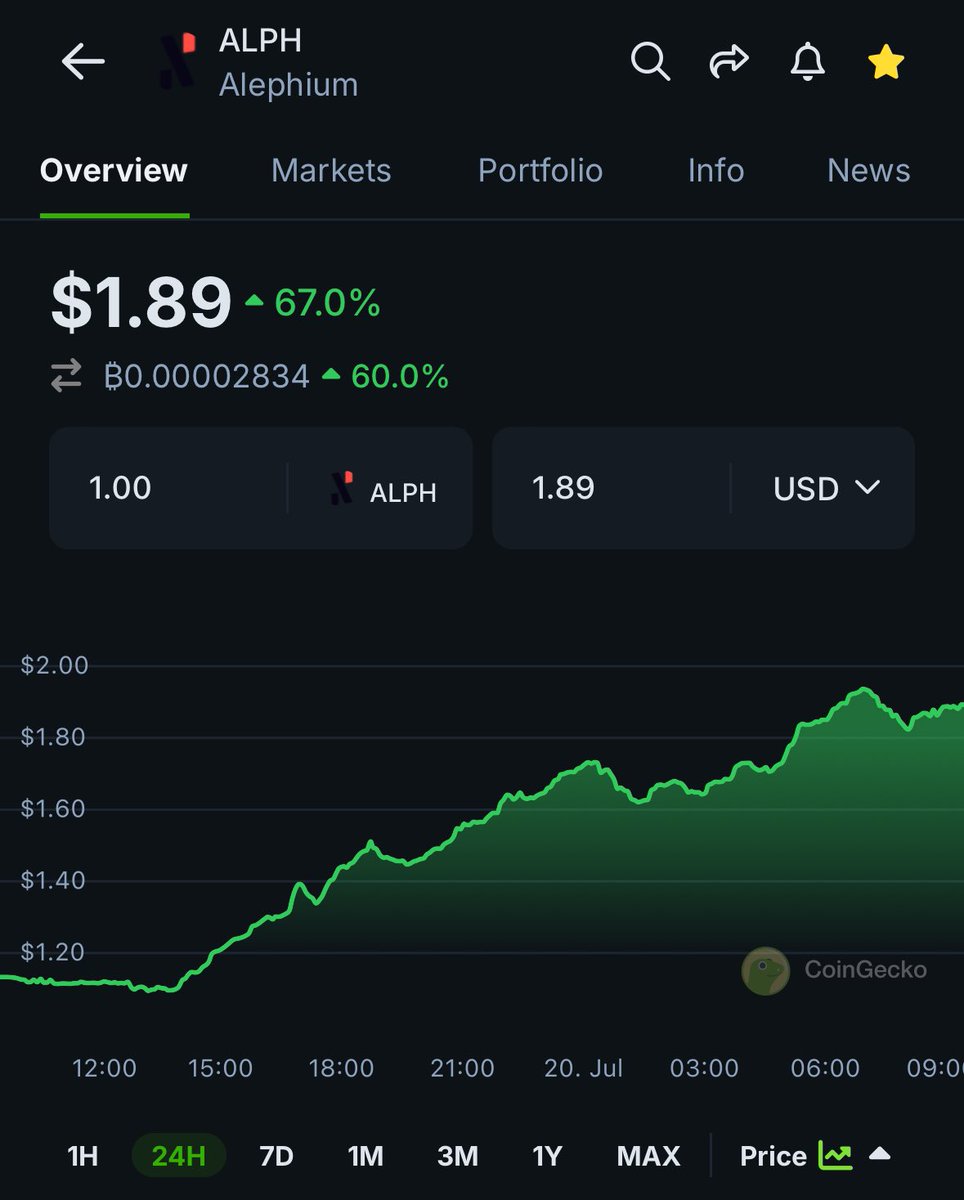Switch to the Info tab
The height and width of the screenshot is (1200, 964).
tap(716, 170)
